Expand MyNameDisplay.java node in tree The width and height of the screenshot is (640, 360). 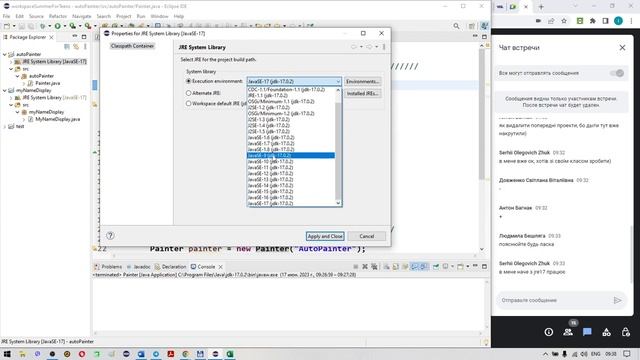(24, 119)
